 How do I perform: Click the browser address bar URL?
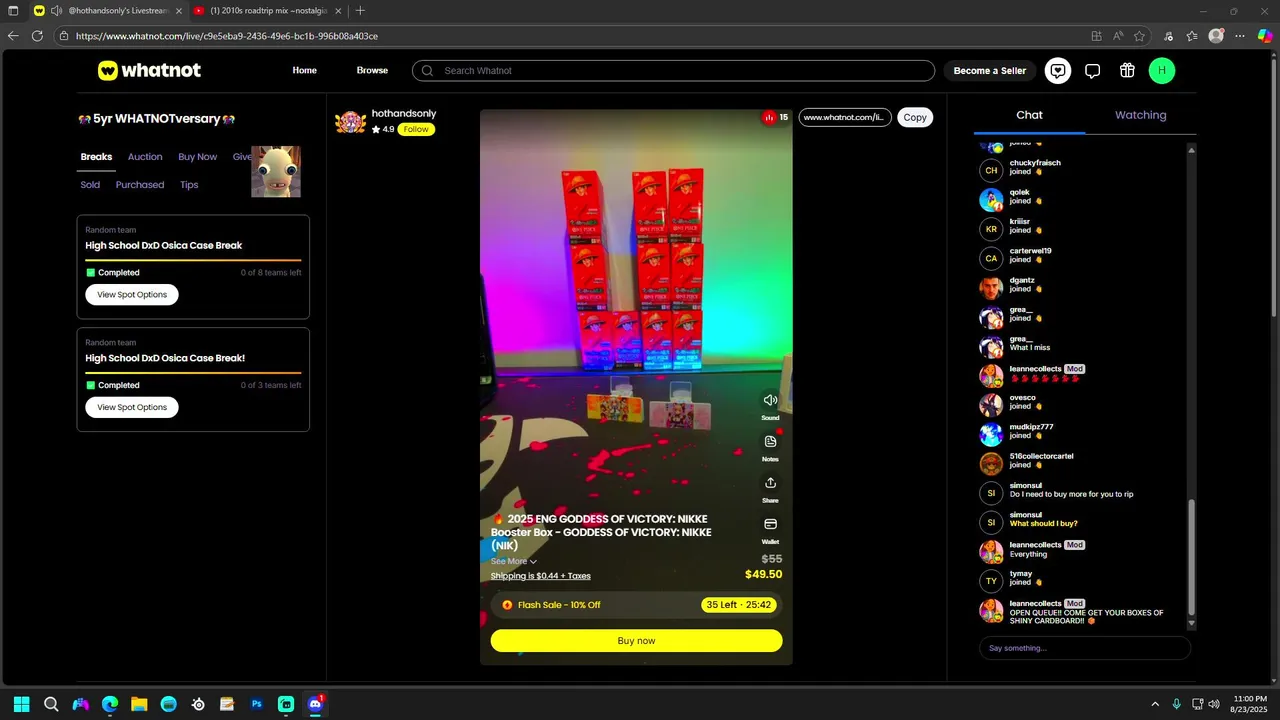click(227, 36)
